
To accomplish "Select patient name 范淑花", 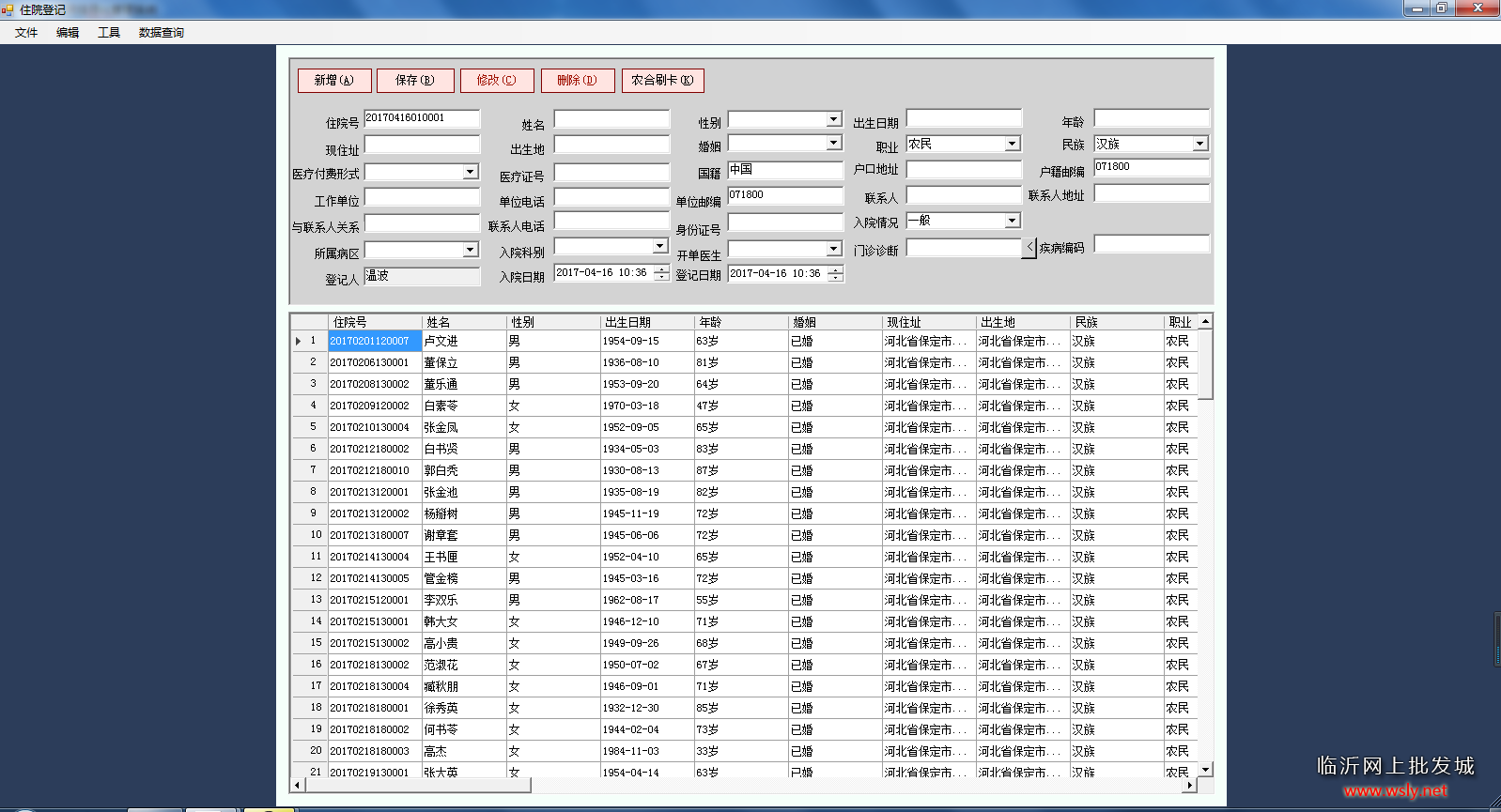I will pos(464,666).
